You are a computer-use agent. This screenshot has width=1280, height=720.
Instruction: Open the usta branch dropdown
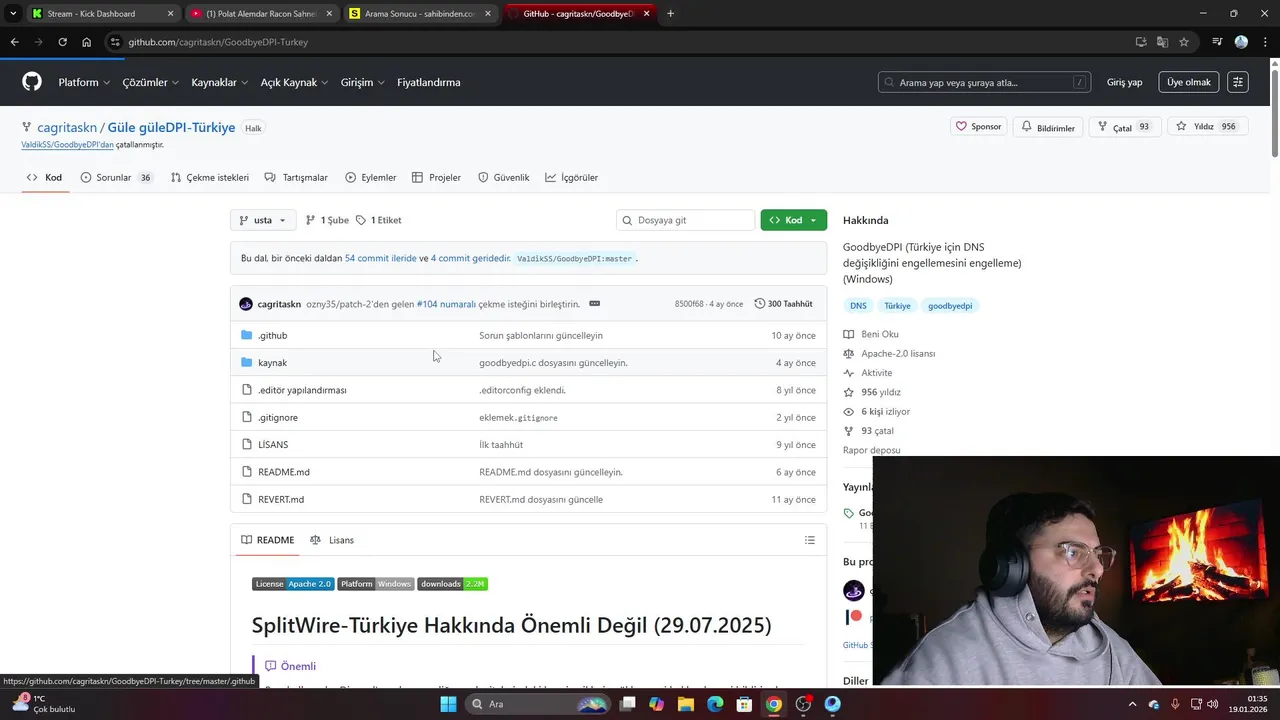[x=263, y=220]
